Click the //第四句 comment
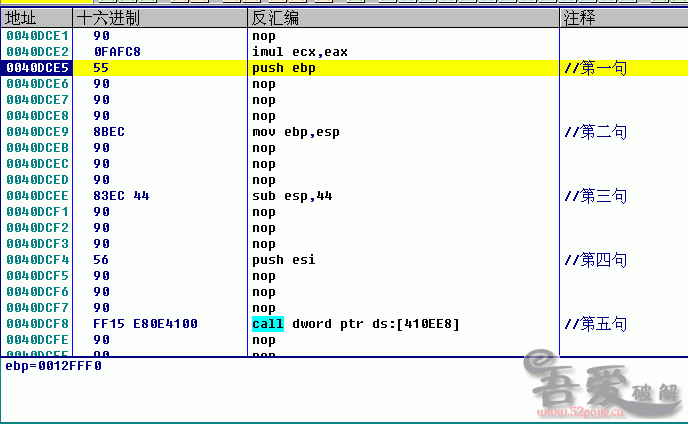 pos(595,259)
